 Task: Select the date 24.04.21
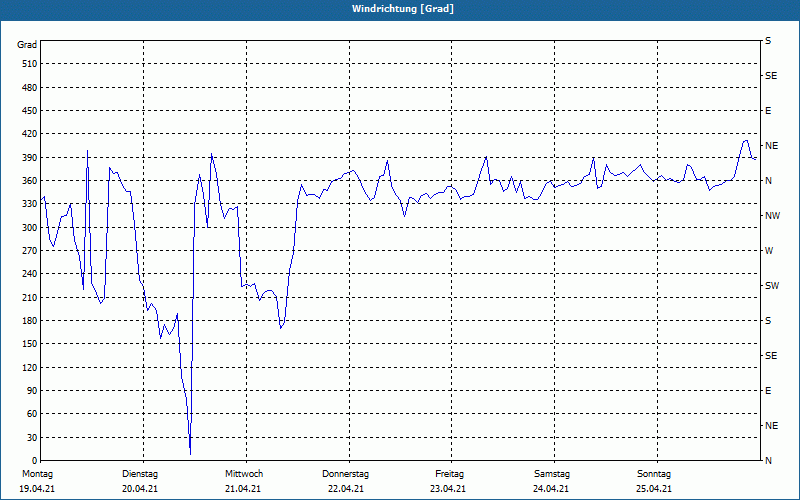click(x=551, y=489)
